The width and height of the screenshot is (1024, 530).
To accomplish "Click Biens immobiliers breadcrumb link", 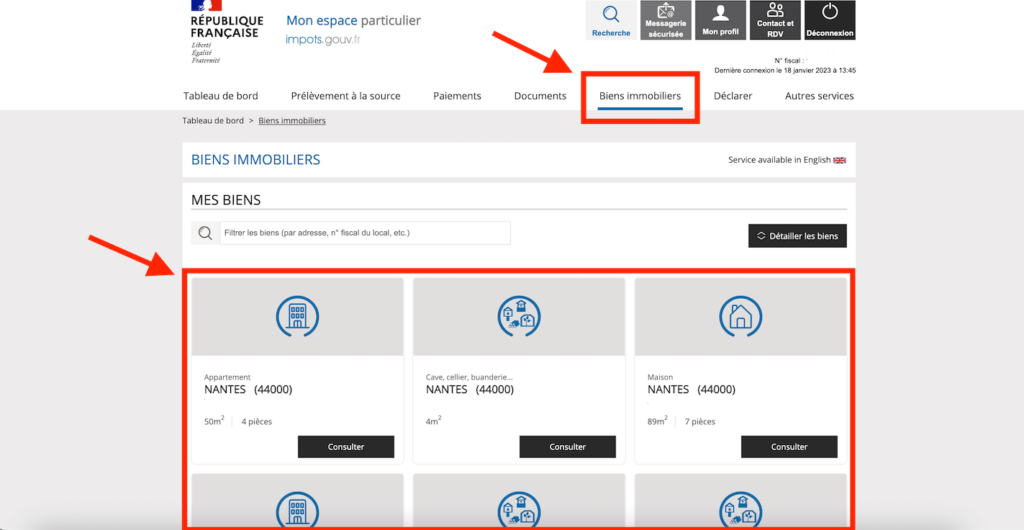I will click(x=292, y=121).
